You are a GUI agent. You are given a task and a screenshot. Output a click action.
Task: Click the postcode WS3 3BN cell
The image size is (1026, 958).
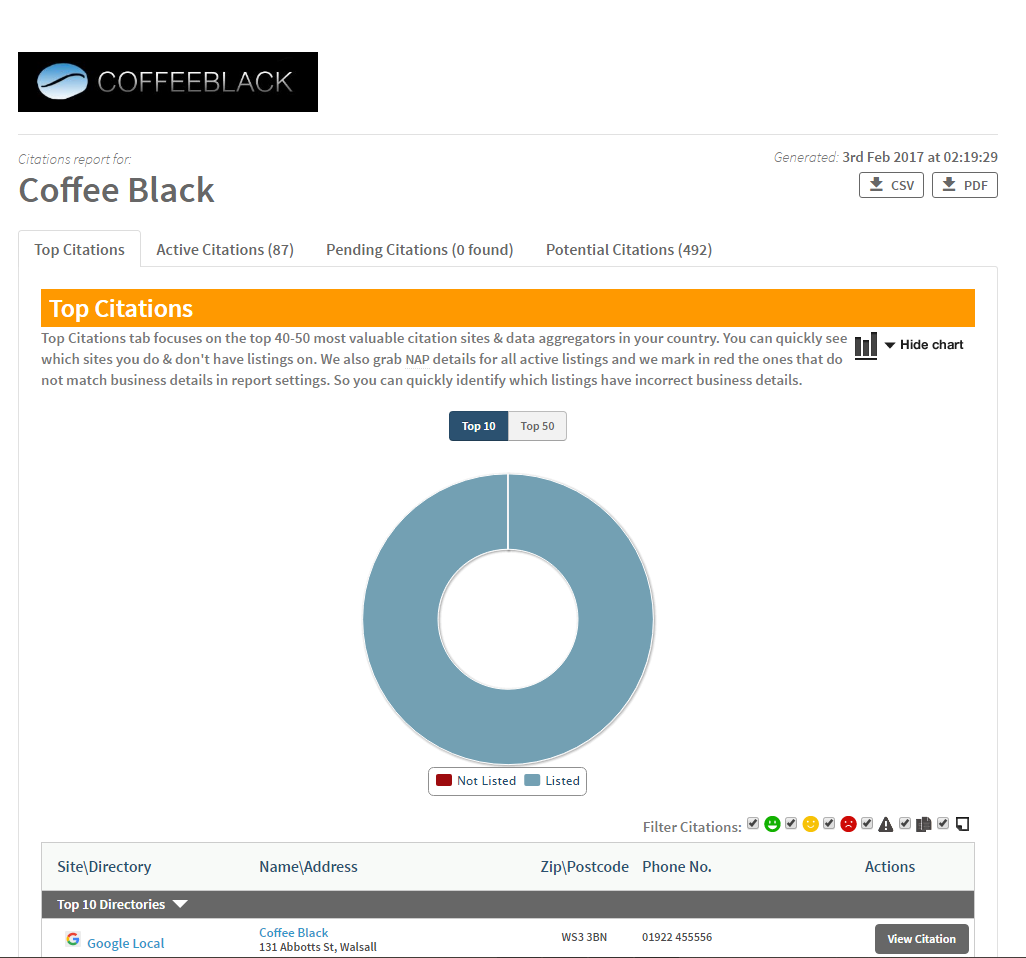coord(584,937)
